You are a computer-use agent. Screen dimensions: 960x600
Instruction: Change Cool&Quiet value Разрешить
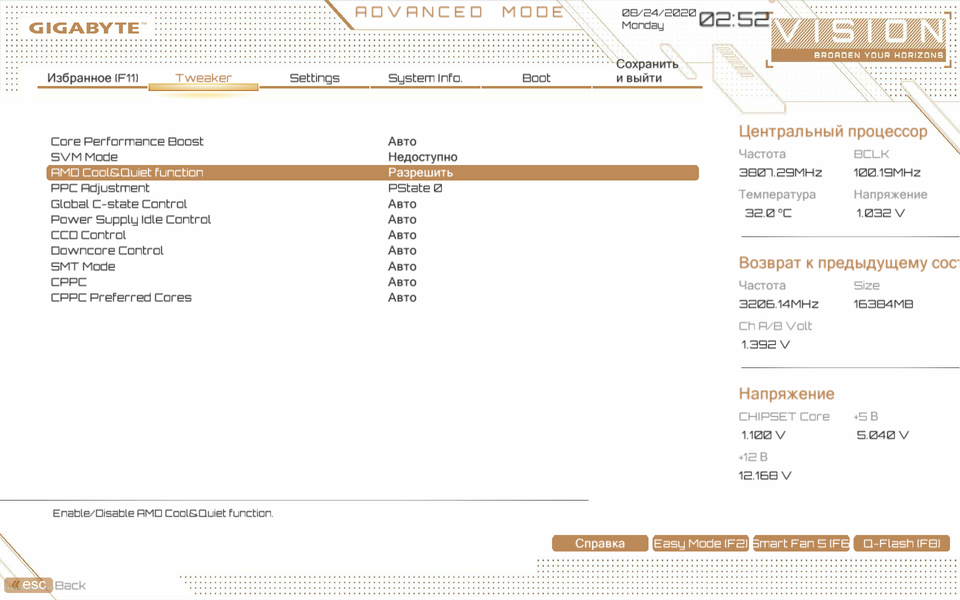(421, 173)
